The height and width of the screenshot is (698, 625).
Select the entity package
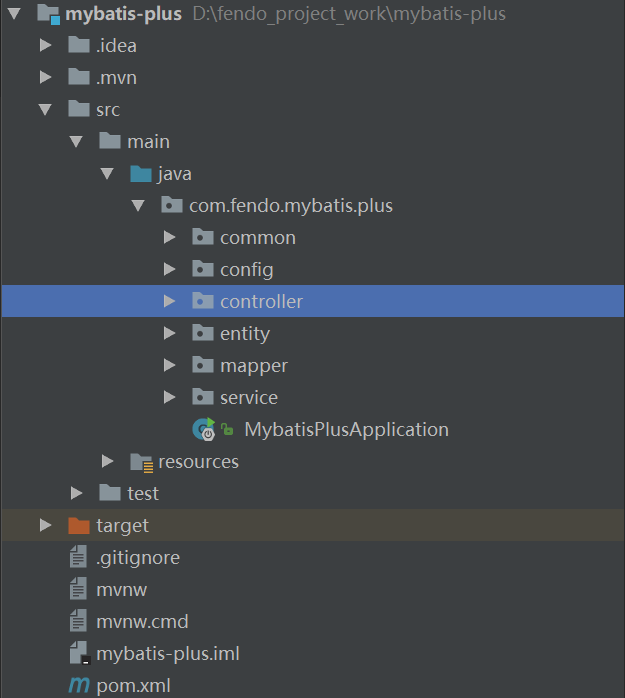coord(244,334)
